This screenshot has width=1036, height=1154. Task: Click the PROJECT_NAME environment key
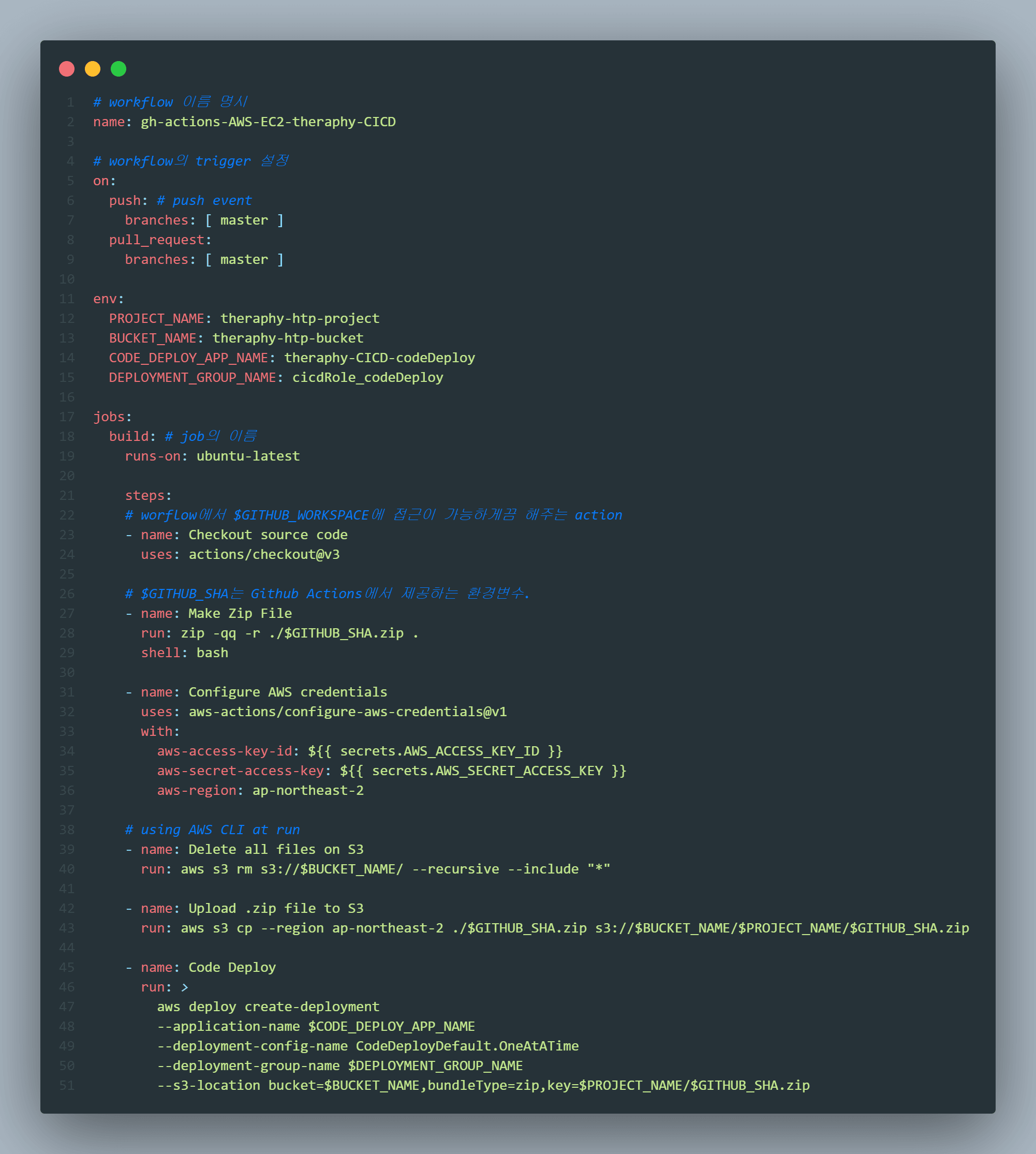click(x=156, y=318)
